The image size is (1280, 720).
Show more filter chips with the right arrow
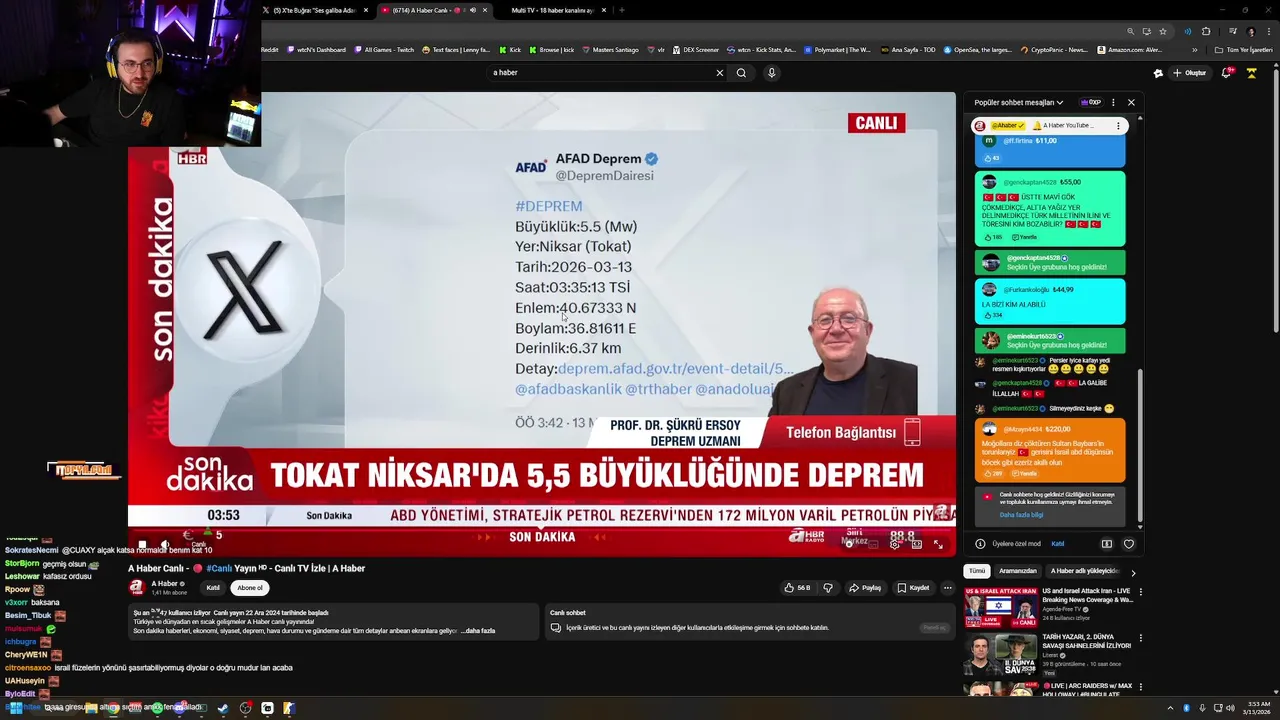tap(1133, 572)
